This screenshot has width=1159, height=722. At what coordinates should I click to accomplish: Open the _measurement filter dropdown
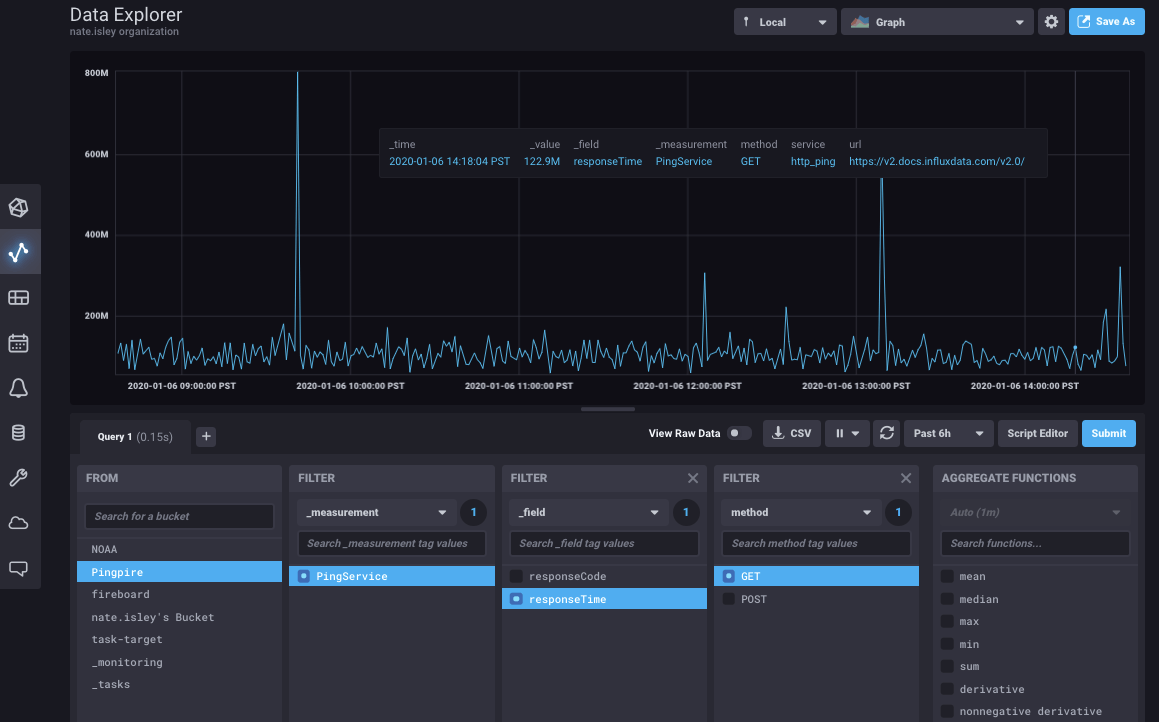point(376,511)
